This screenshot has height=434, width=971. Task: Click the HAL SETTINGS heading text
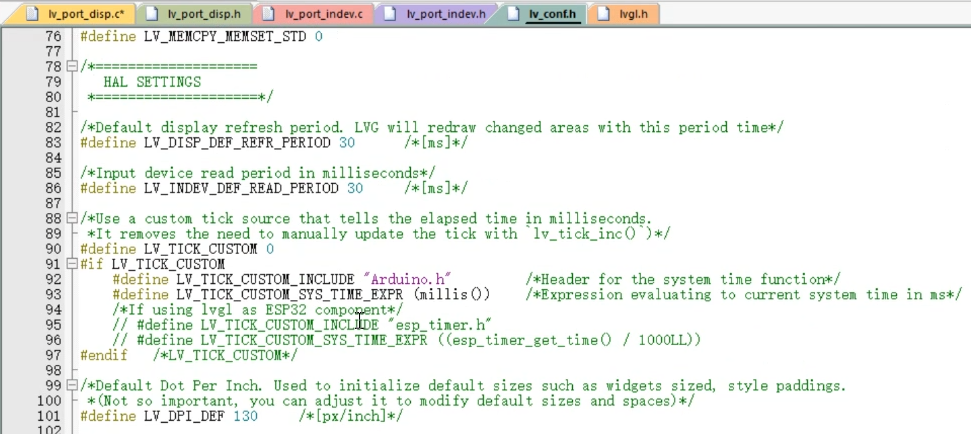tap(152, 82)
